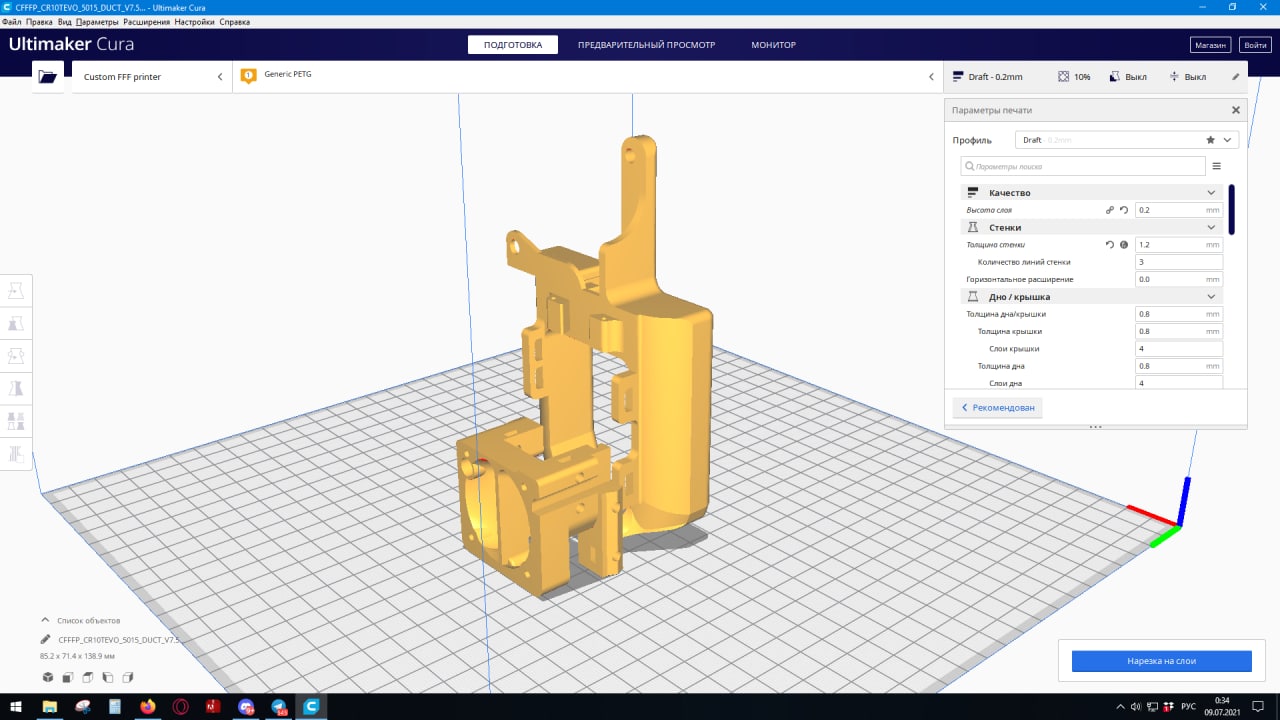Switch to front view cube icon
1280x720 pixels.
(x=67, y=677)
